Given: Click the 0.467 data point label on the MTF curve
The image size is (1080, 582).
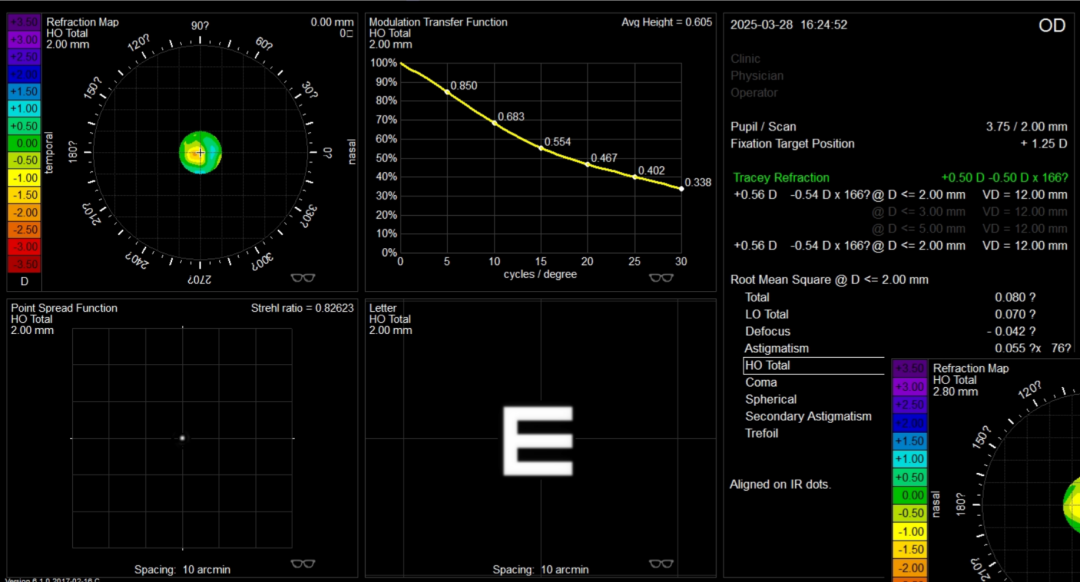Looking at the screenshot, I should pyautogui.click(x=604, y=158).
